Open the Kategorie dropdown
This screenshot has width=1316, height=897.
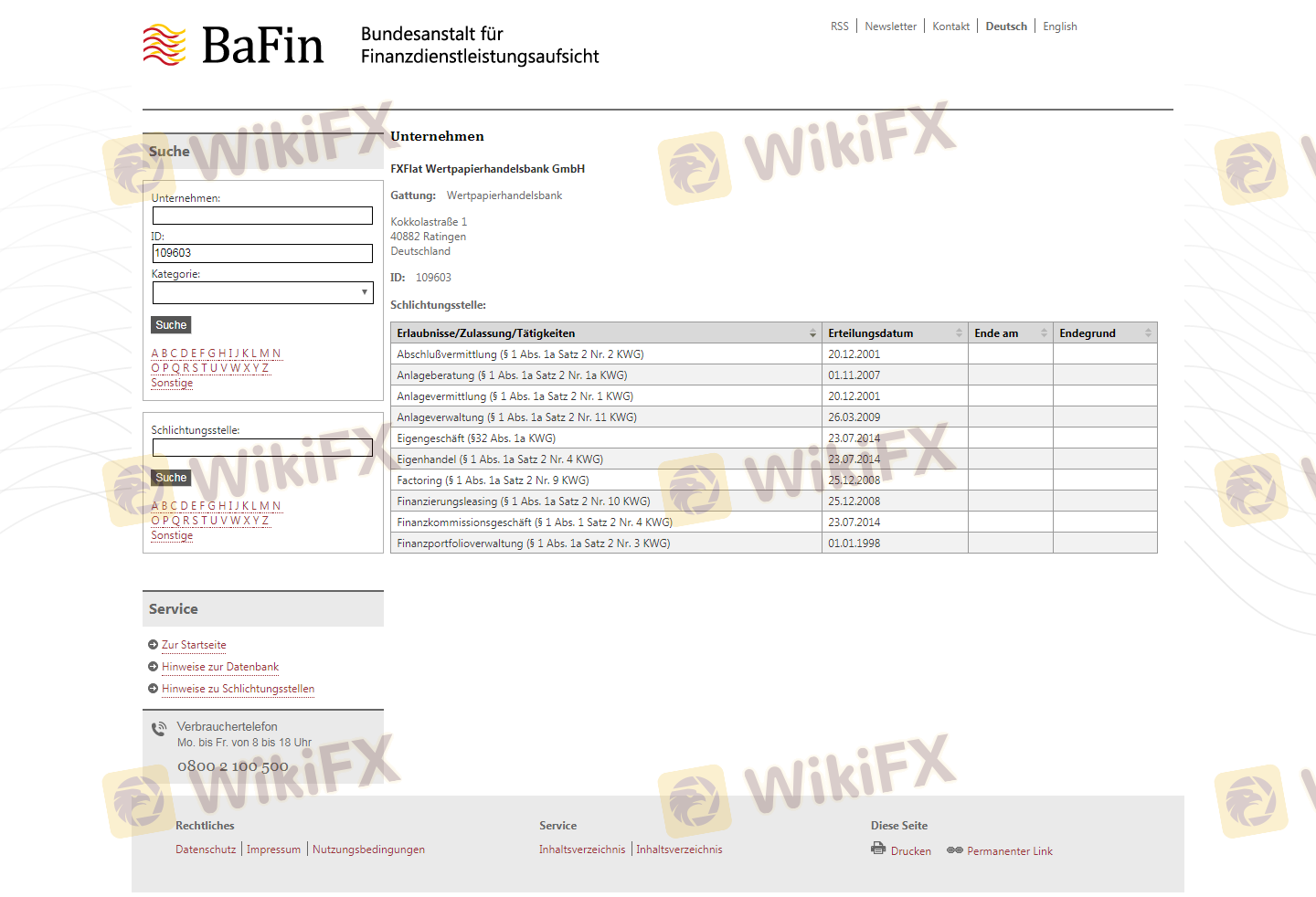point(263,292)
